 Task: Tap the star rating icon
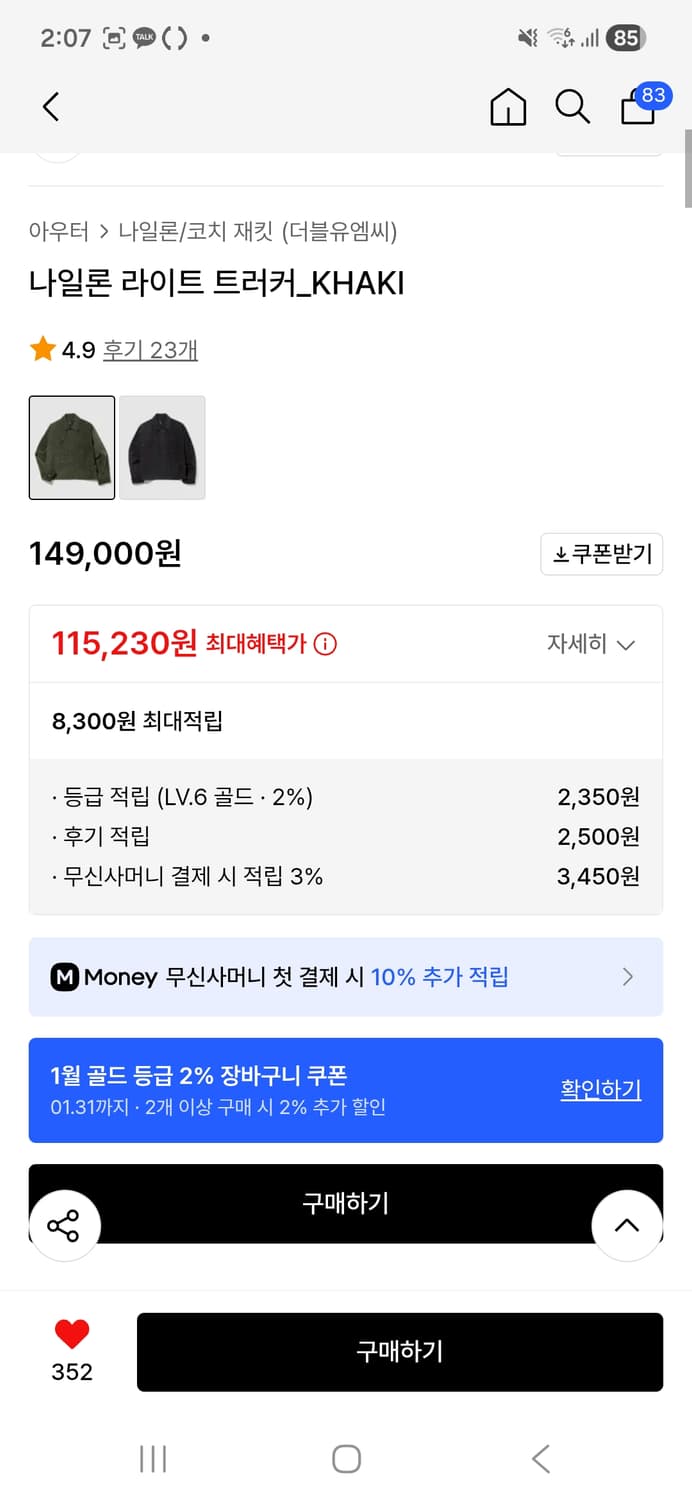41,349
